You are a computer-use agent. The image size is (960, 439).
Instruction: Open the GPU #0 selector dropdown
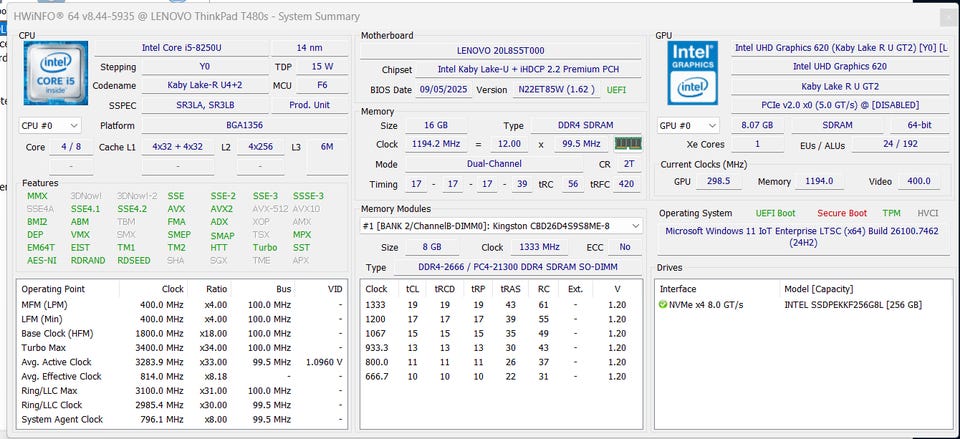tap(688, 126)
